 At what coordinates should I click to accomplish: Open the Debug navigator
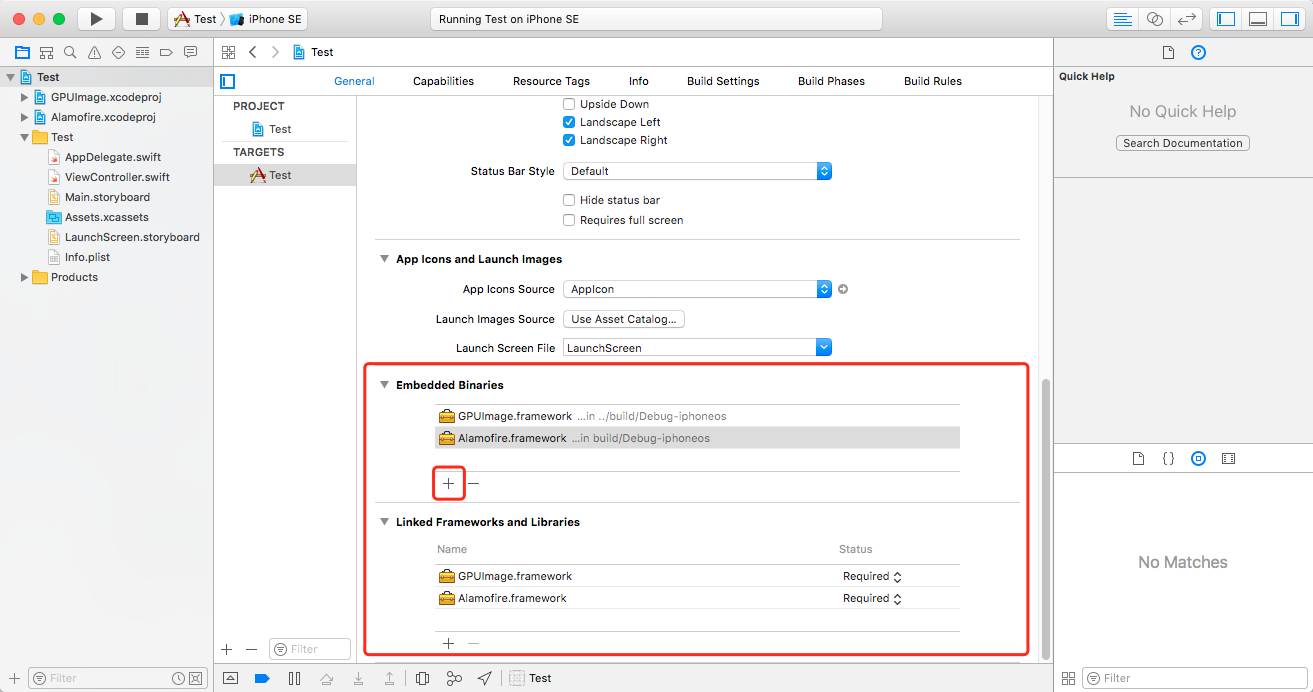[x=142, y=52]
